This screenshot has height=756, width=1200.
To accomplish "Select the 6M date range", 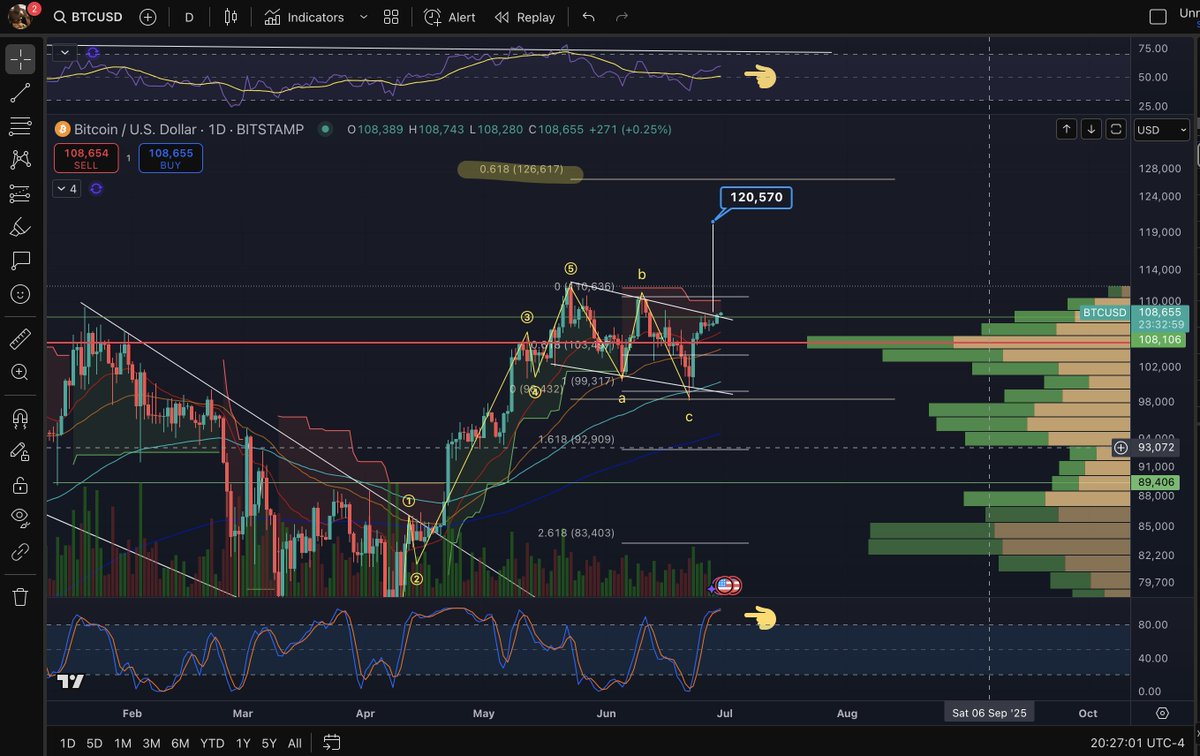I will point(181,742).
